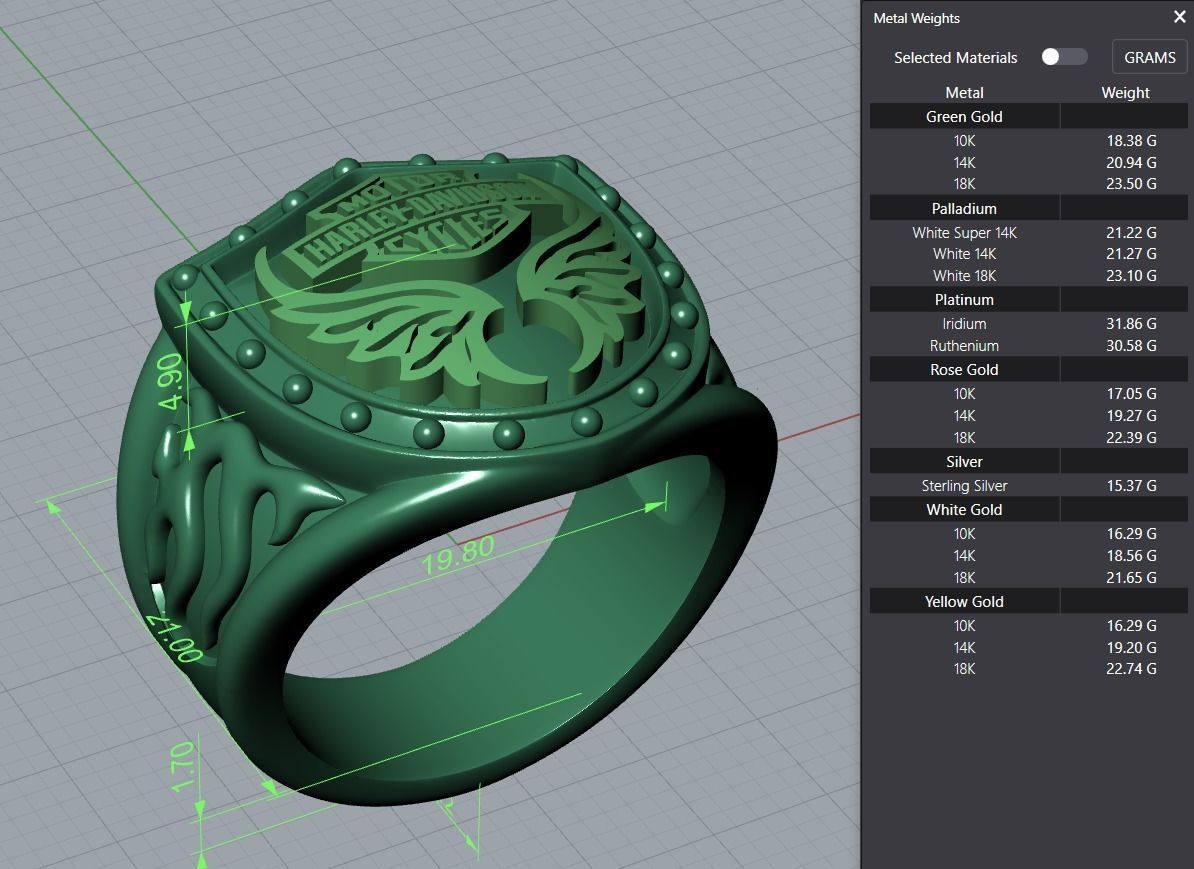Select the White Gold category row
The width and height of the screenshot is (1194, 869).
coord(1028,510)
